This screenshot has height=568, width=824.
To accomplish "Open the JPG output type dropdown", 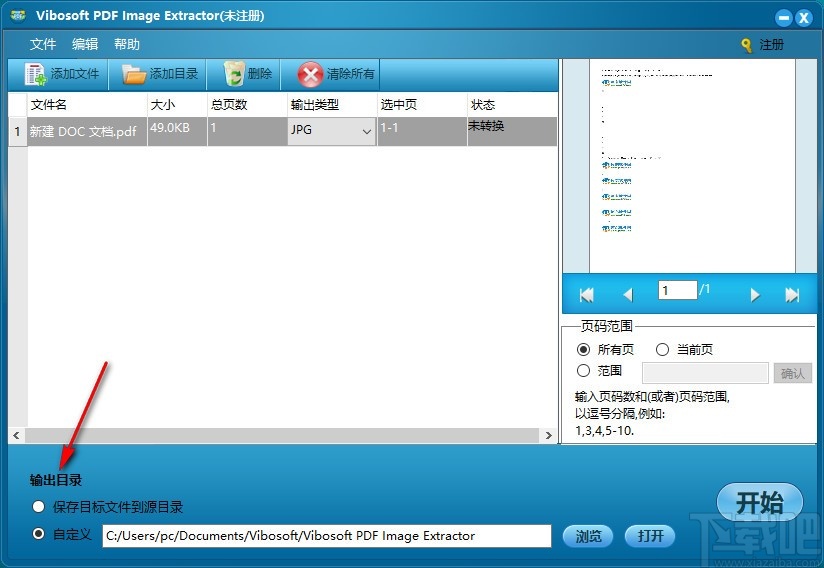I will 331,131.
